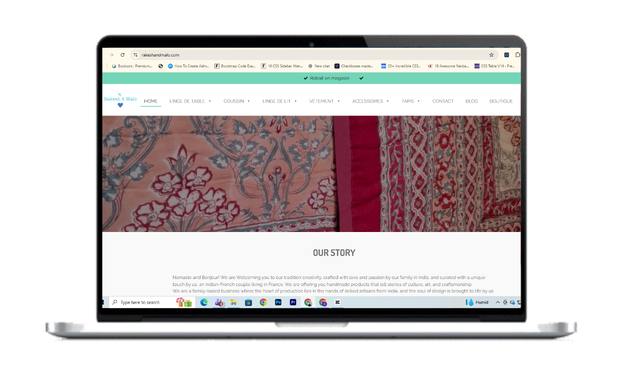Click the OUR STORY heading
The height and width of the screenshot is (380, 622).
point(334,253)
